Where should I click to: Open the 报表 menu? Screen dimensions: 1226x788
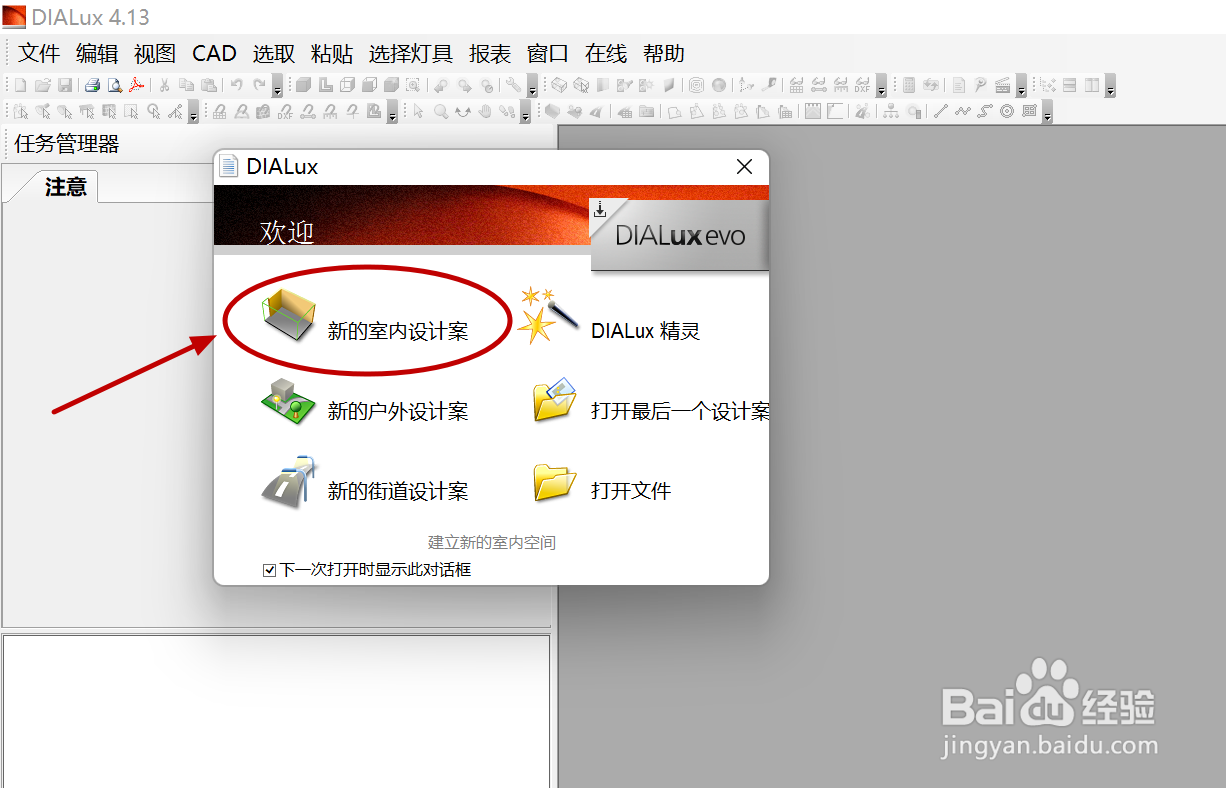coord(490,53)
